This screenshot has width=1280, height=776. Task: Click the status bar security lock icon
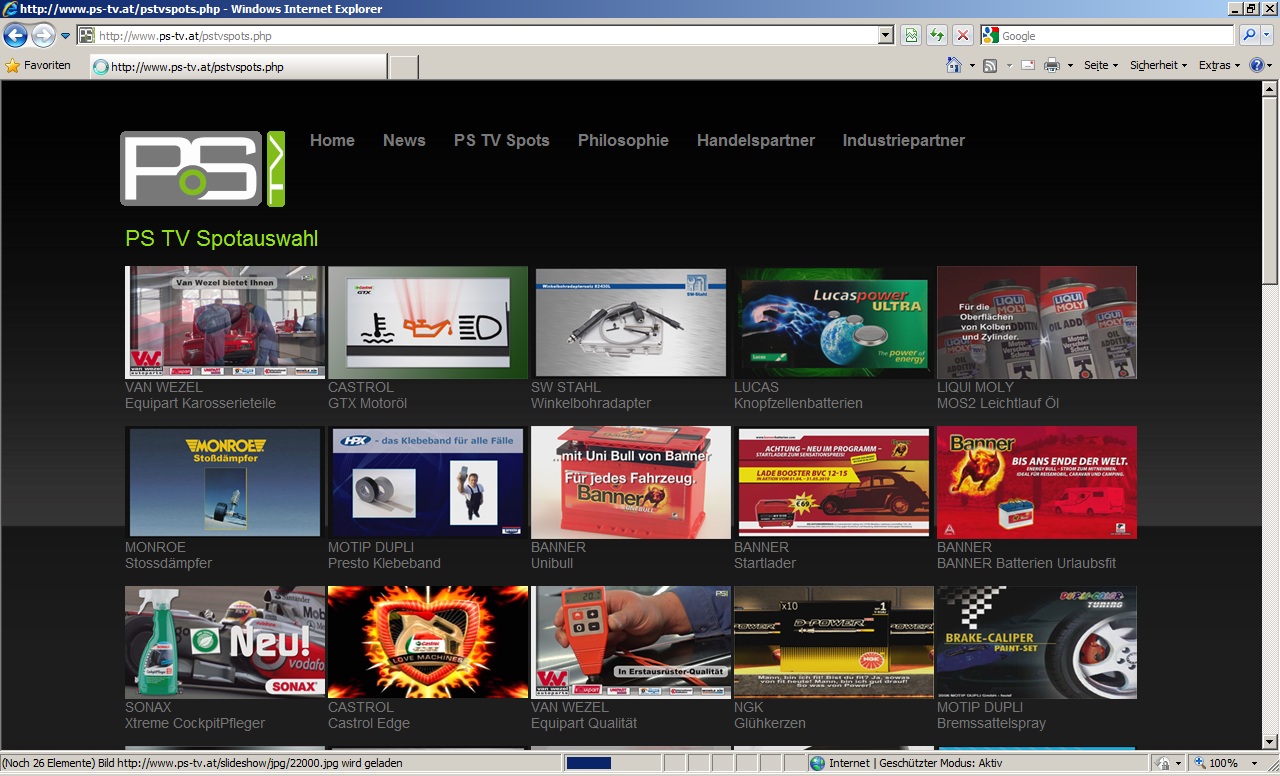click(1164, 763)
